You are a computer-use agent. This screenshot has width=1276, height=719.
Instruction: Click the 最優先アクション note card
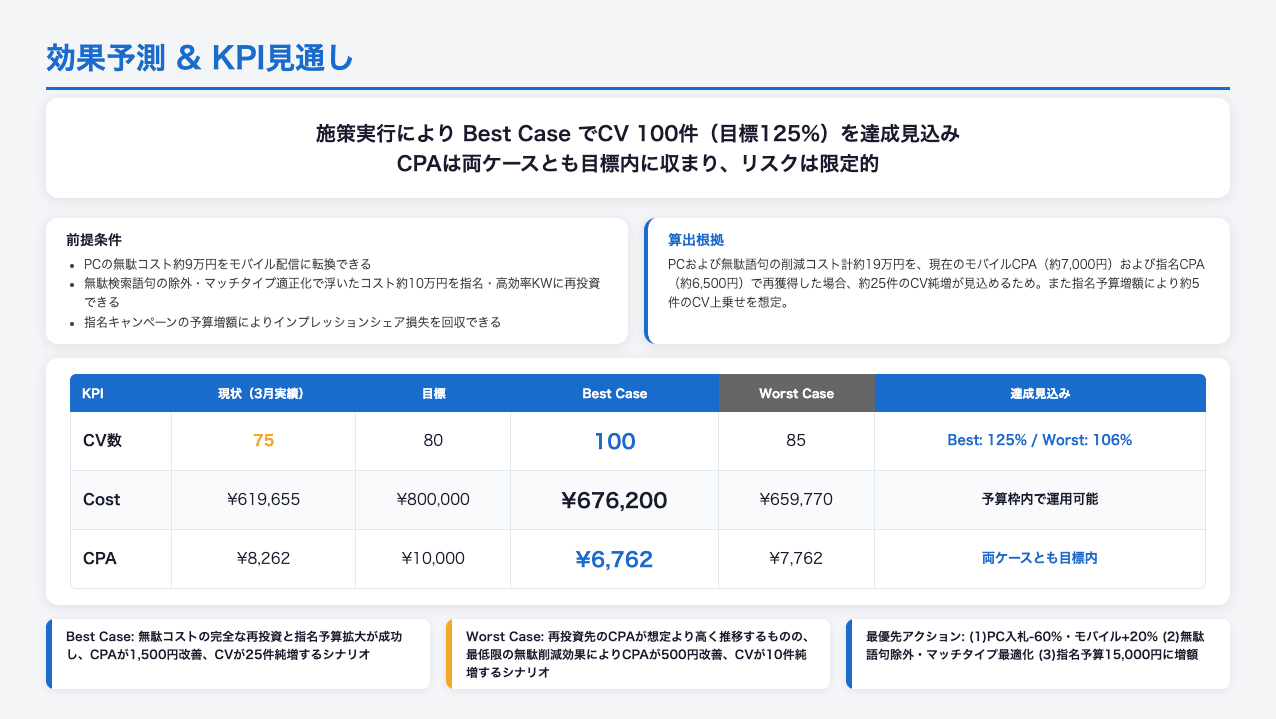point(1037,654)
